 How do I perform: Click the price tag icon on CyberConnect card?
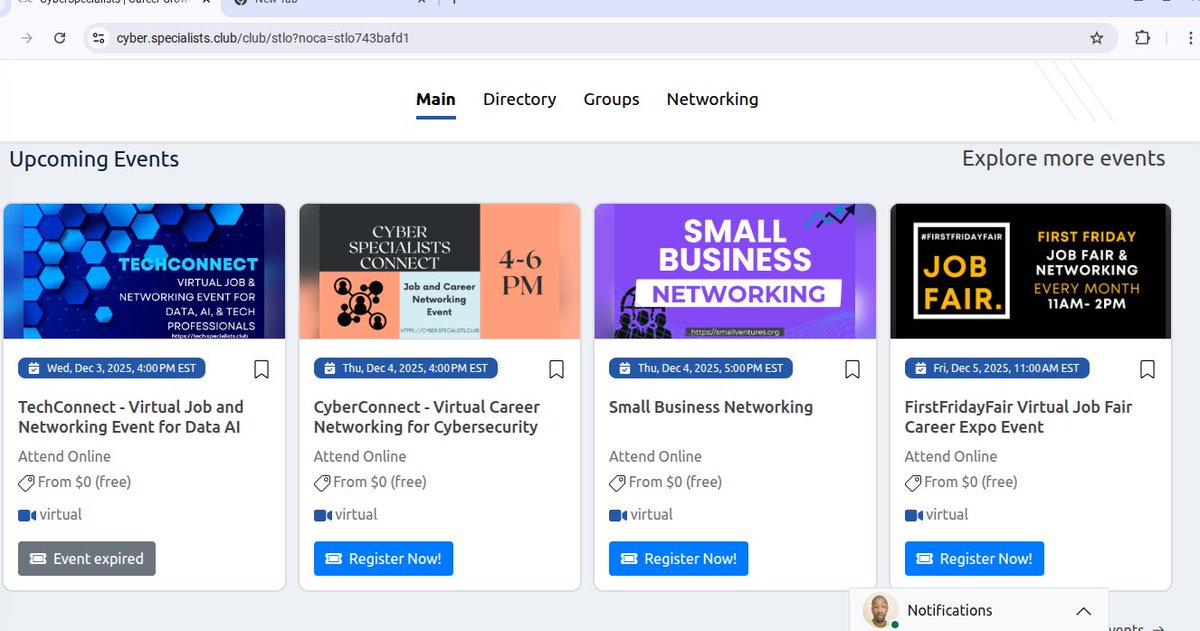[x=323, y=483]
